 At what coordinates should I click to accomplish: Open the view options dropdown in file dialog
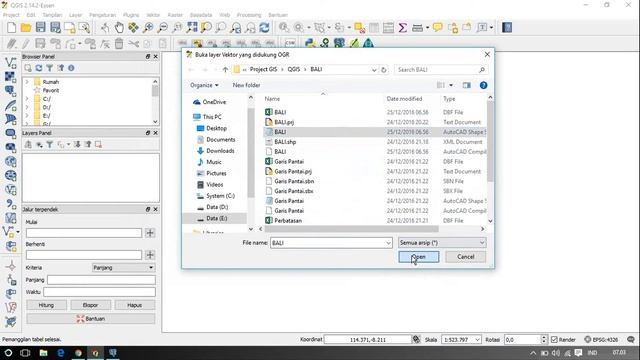click(451, 85)
